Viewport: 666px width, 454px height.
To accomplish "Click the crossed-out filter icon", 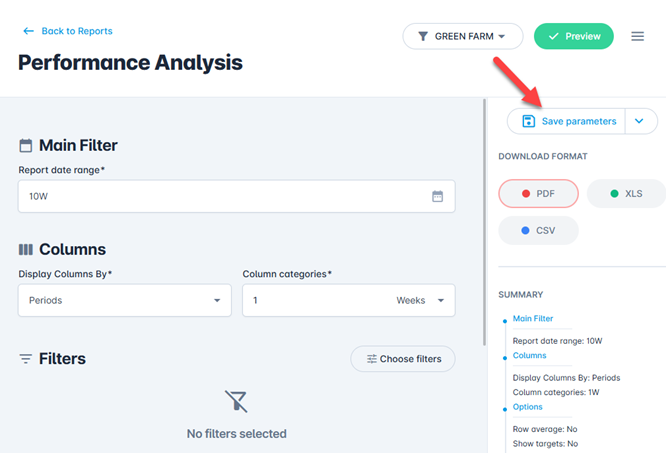I will tap(236, 402).
